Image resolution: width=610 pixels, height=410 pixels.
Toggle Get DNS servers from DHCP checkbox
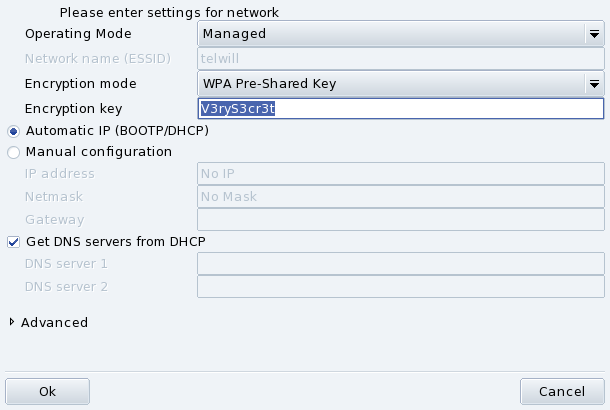(13, 242)
